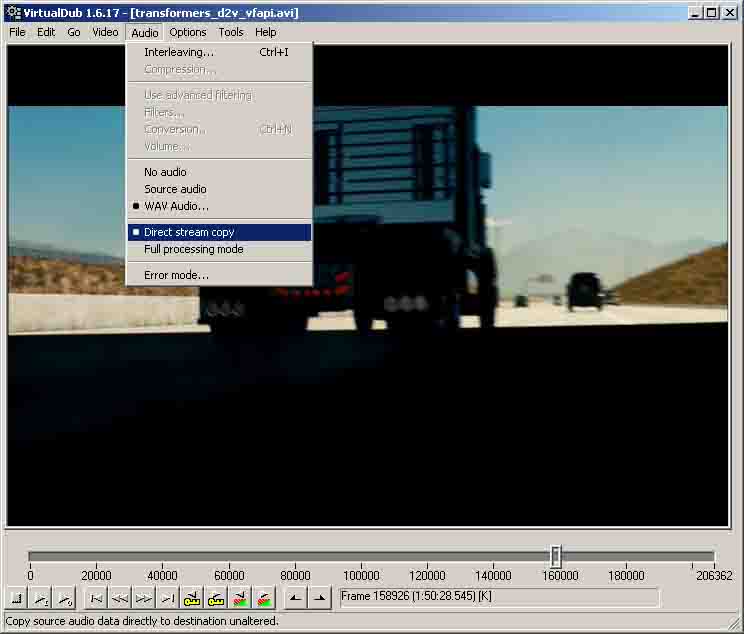This screenshot has height=634, width=744.
Task: Open Error mode... dialog
Action: (x=219, y=275)
